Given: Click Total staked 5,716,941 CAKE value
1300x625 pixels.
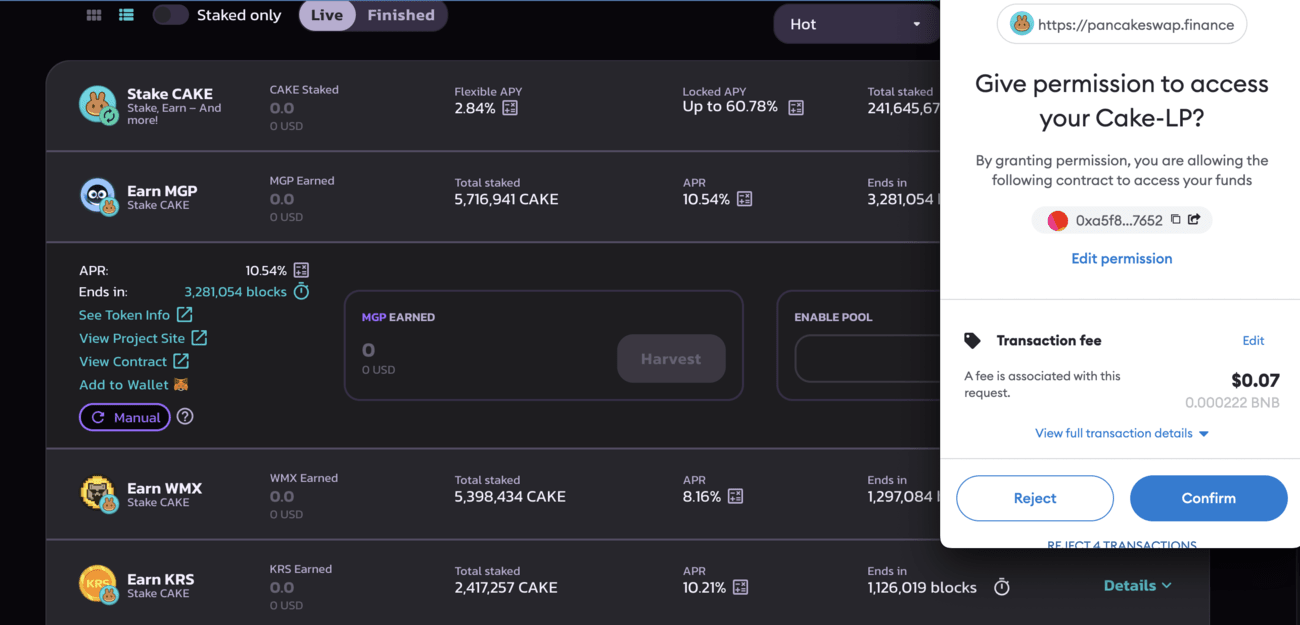Looking at the screenshot, I should (x=507, y=199).
